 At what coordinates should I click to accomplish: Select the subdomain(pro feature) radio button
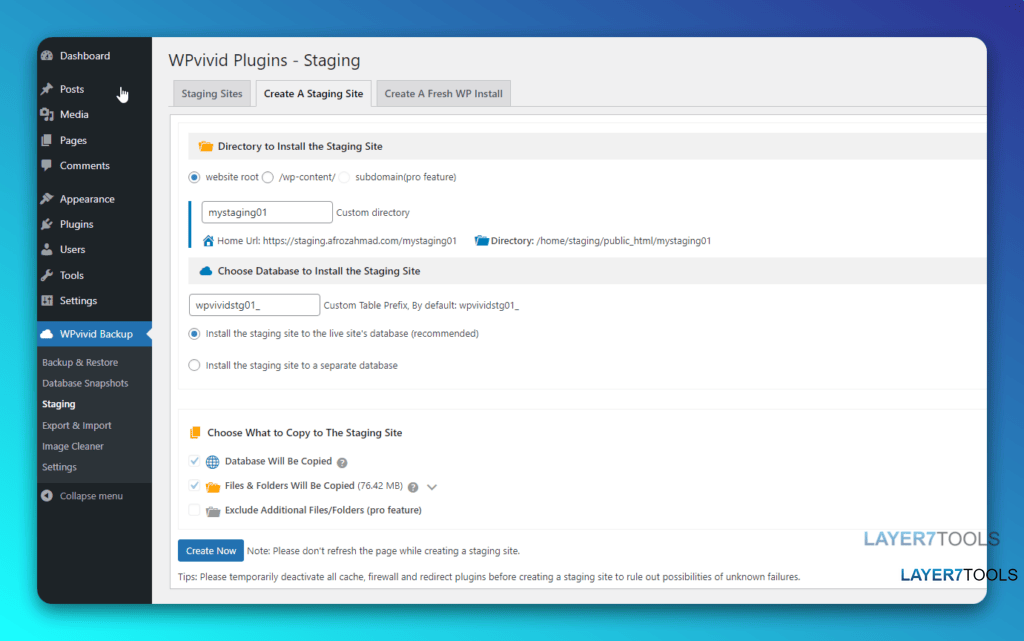(x=344, y=178)
